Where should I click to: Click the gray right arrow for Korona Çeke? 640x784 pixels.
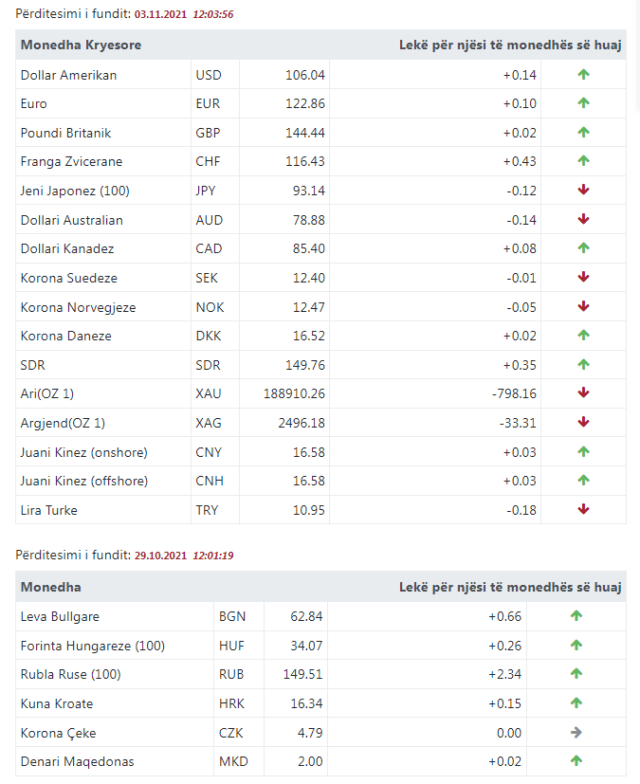coord(576,733)
